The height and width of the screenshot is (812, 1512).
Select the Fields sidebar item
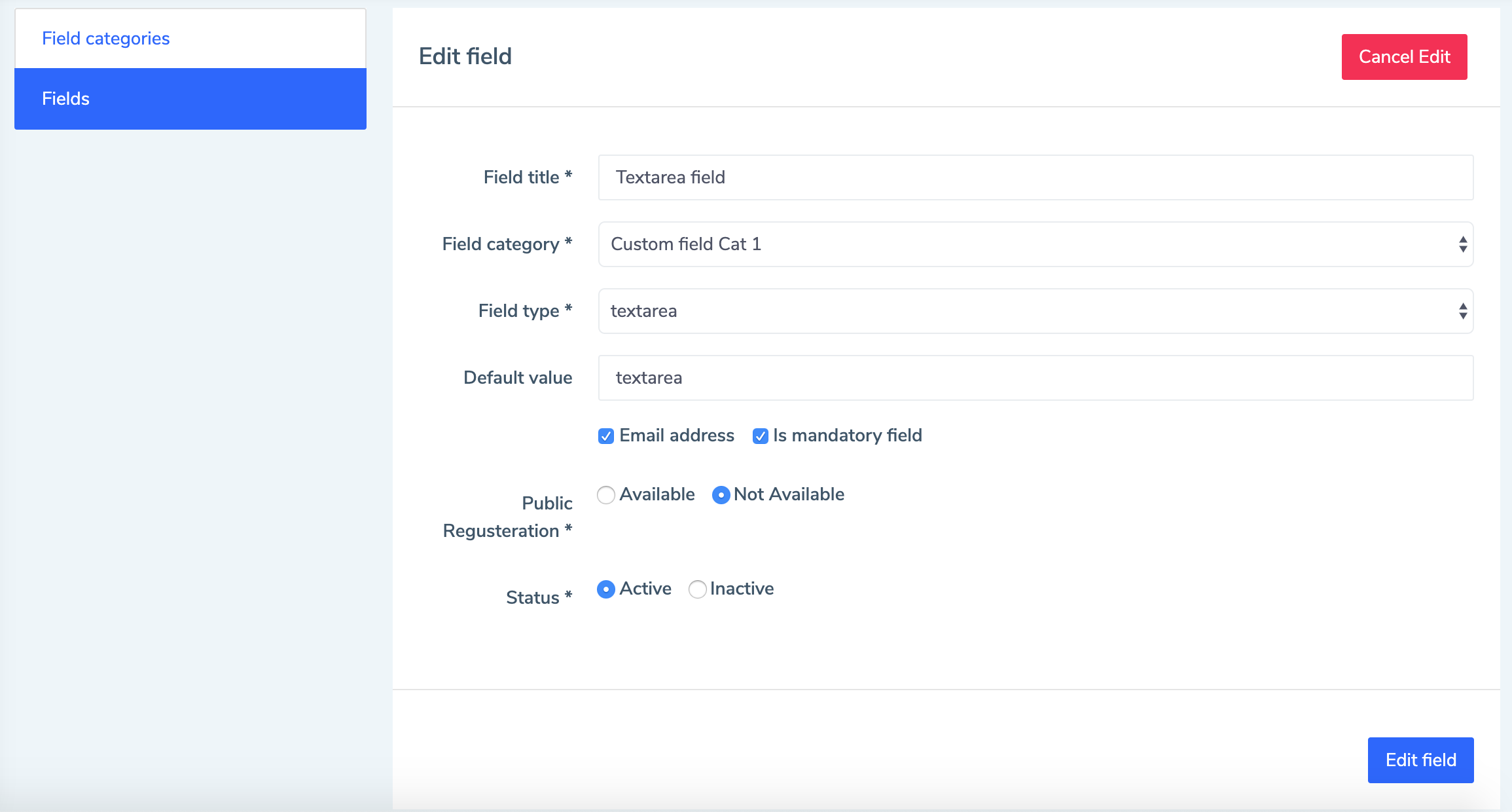coord(190,99)
